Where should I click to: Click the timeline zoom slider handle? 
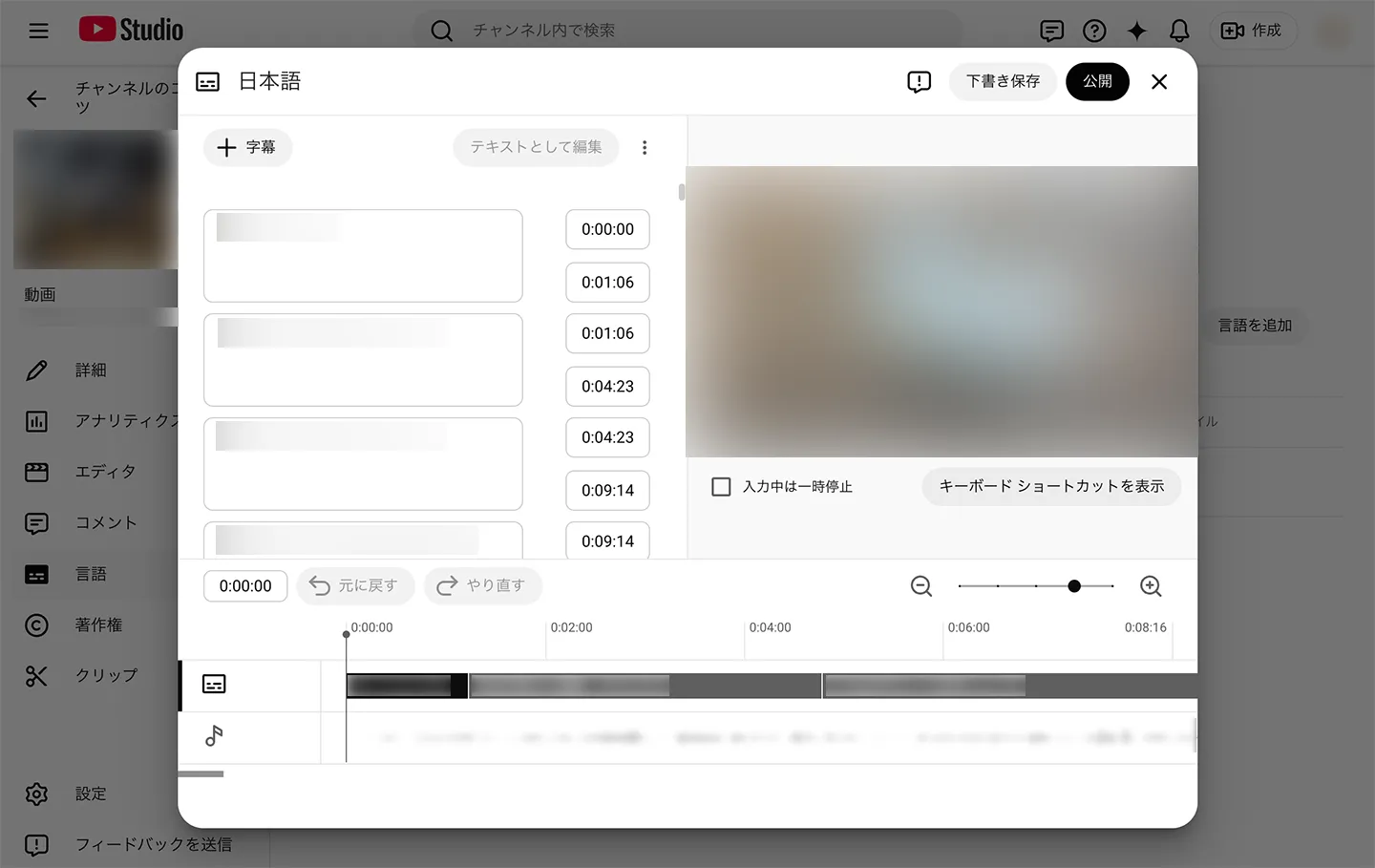(1074, 586)
